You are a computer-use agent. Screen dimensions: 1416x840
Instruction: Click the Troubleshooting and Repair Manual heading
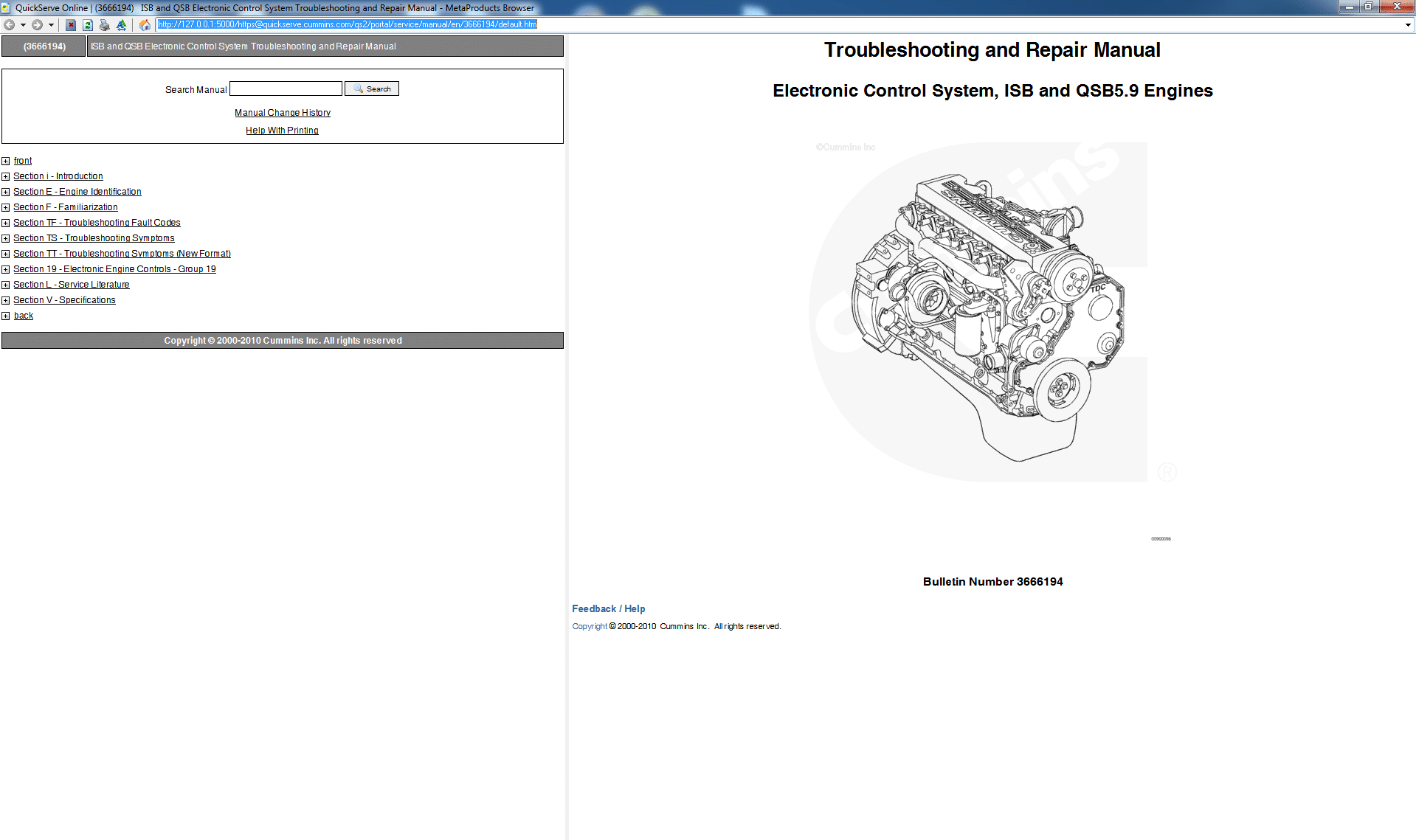tap(992, 50)
